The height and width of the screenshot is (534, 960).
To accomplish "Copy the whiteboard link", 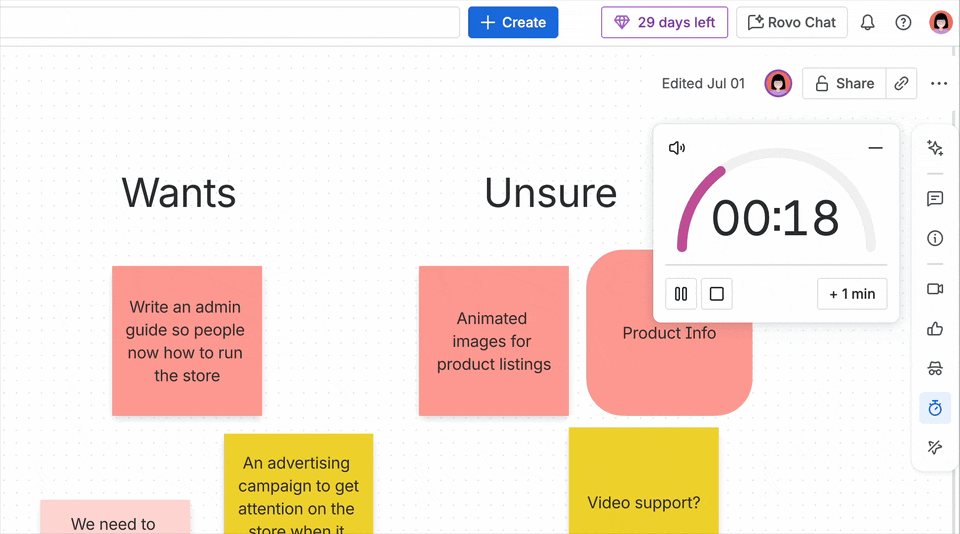I will 901,84.
